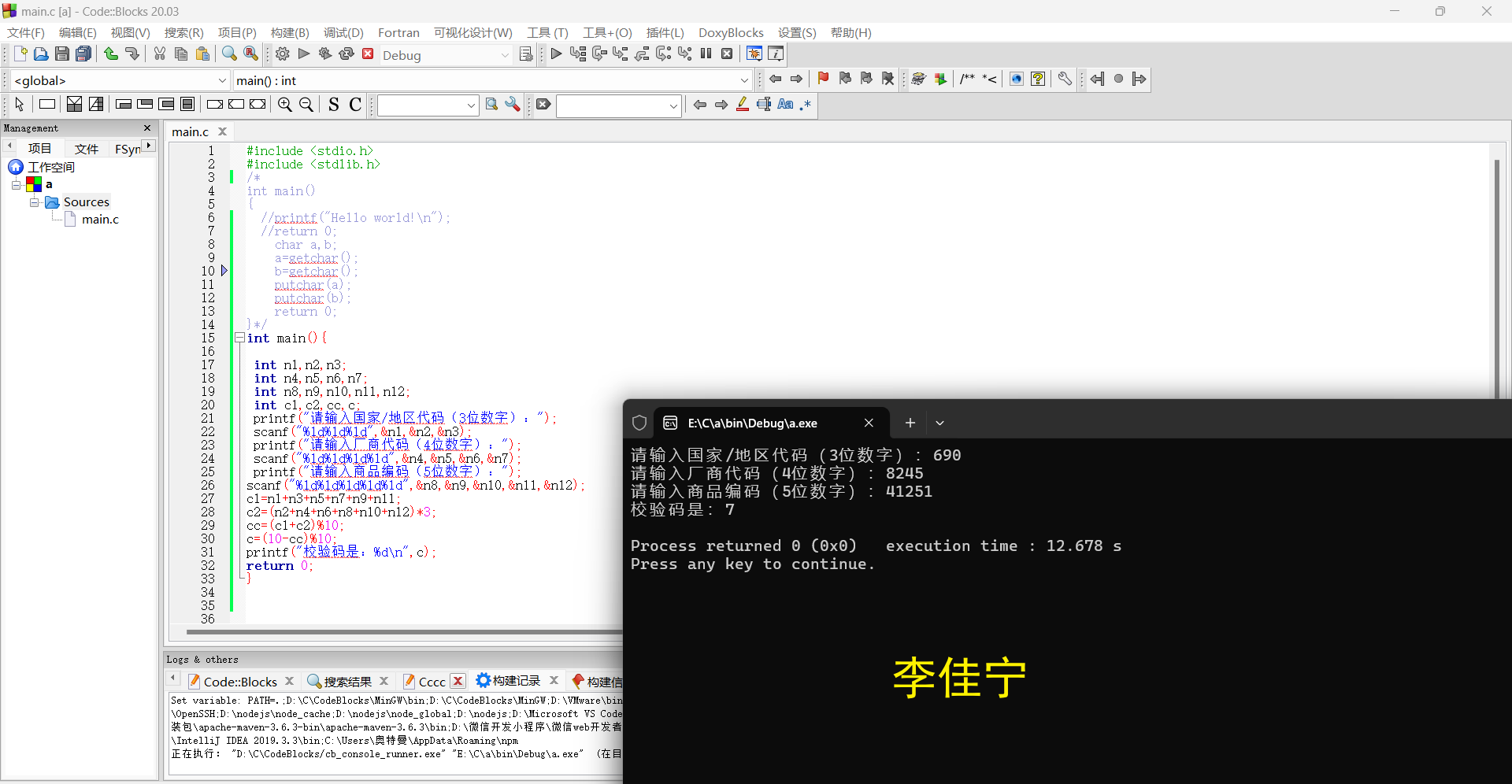Toggle source view S icon
The image size is (1512, 784).
coord(334,105)
